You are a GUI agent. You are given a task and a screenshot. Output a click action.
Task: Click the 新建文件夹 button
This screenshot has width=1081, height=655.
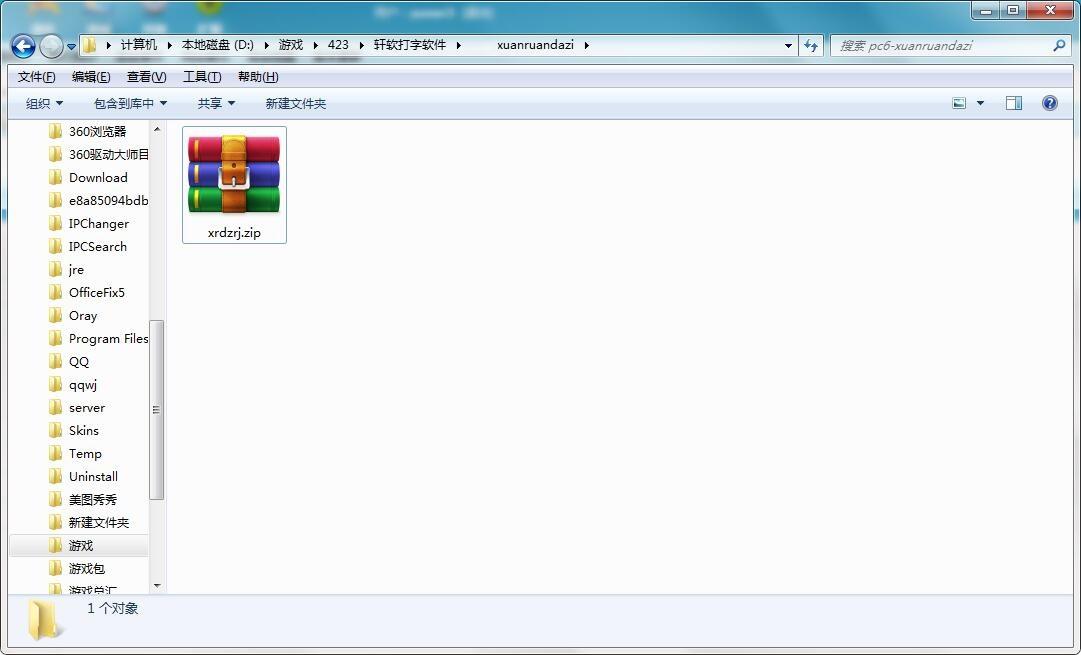tap(296, 103)
